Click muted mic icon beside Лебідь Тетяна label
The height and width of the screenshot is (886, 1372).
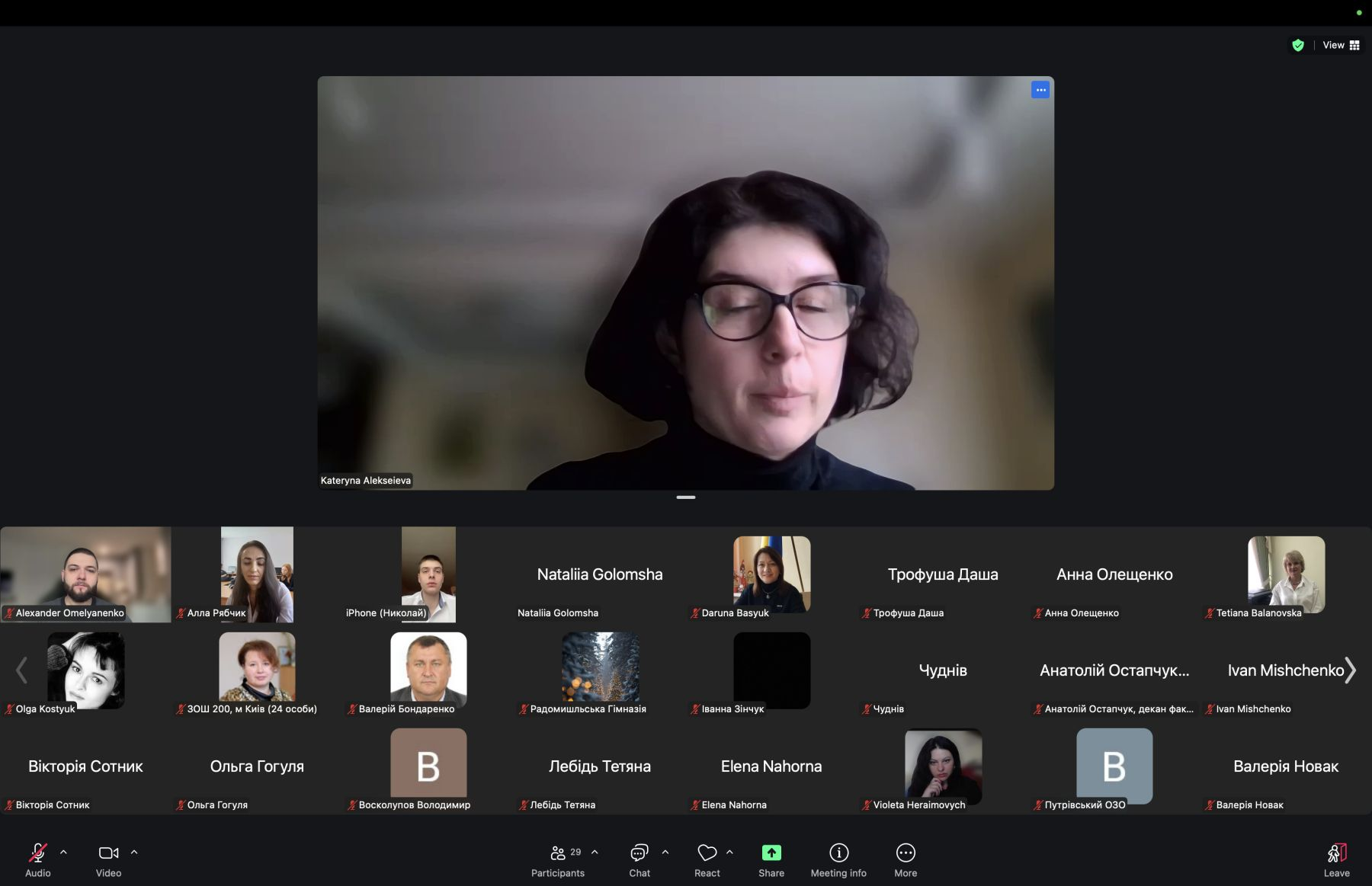click(524, 805)
